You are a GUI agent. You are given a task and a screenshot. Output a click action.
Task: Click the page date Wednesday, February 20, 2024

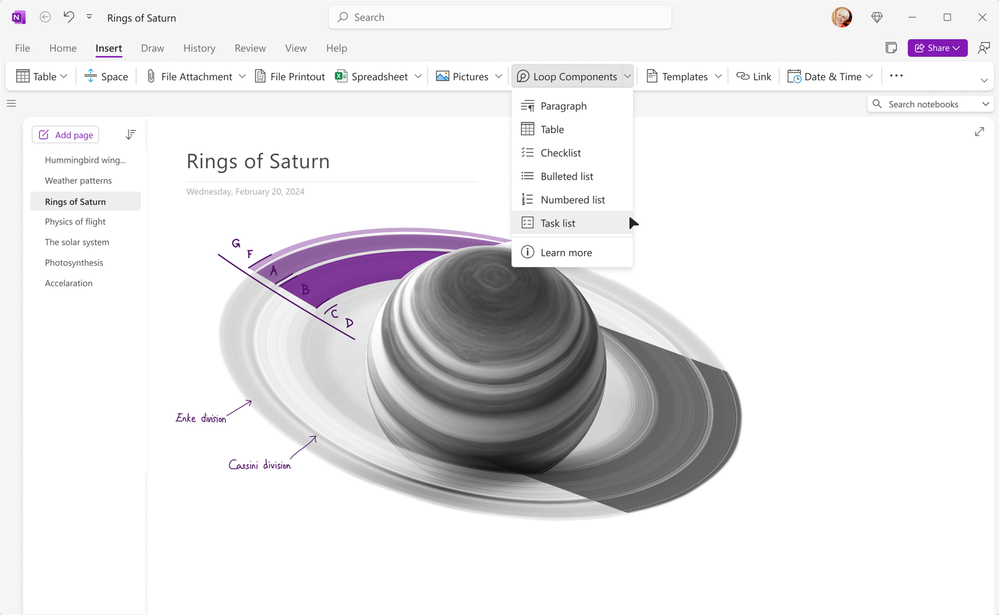pyautogui.click(x=245, y=191)
